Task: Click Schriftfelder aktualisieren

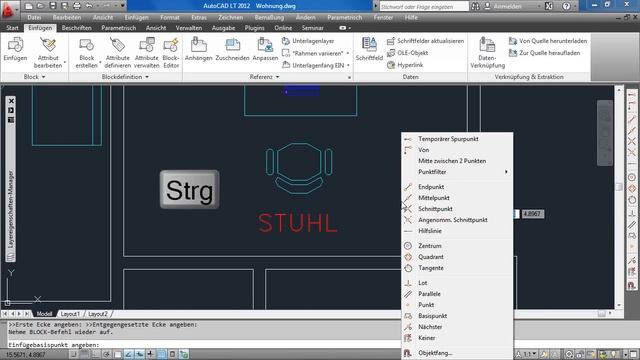Action: click(425, 41)
